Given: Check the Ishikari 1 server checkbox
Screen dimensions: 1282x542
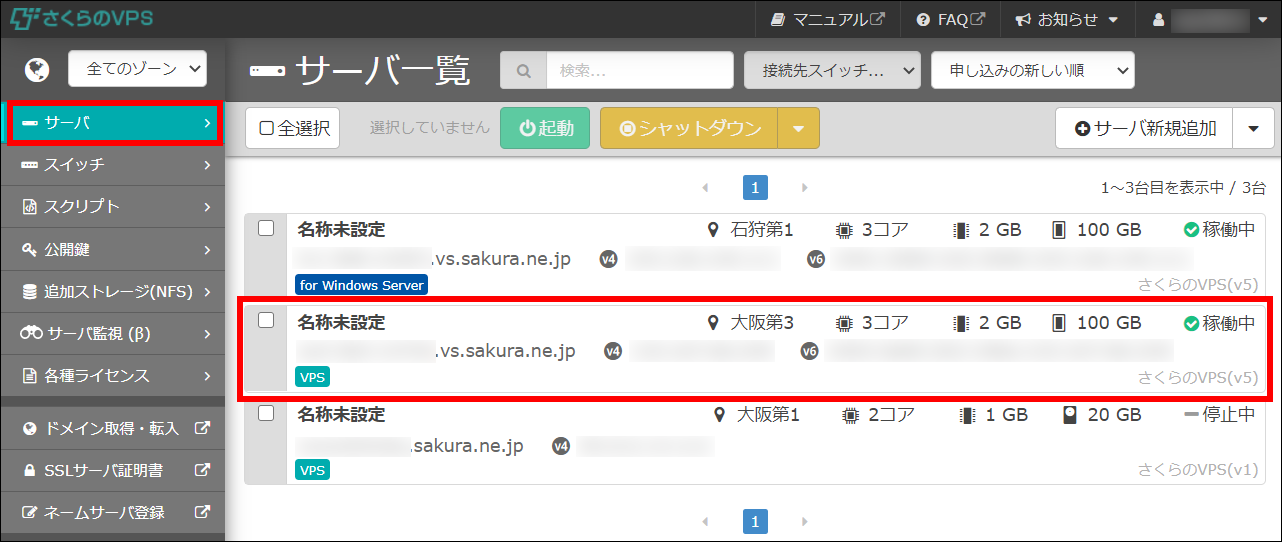Looking at the screenshot, I should pos(266,229).
